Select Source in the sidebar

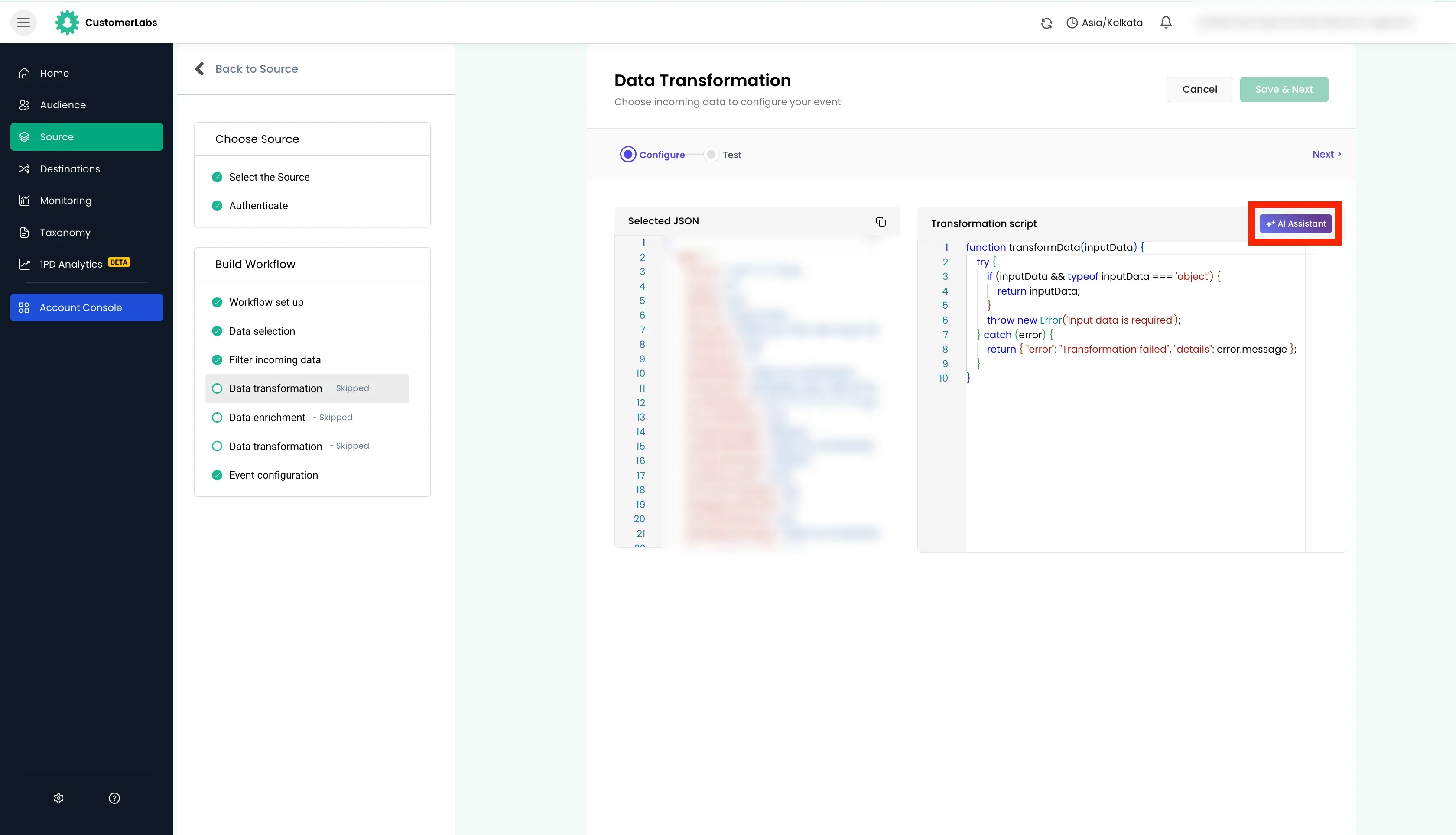coord(87,137)
